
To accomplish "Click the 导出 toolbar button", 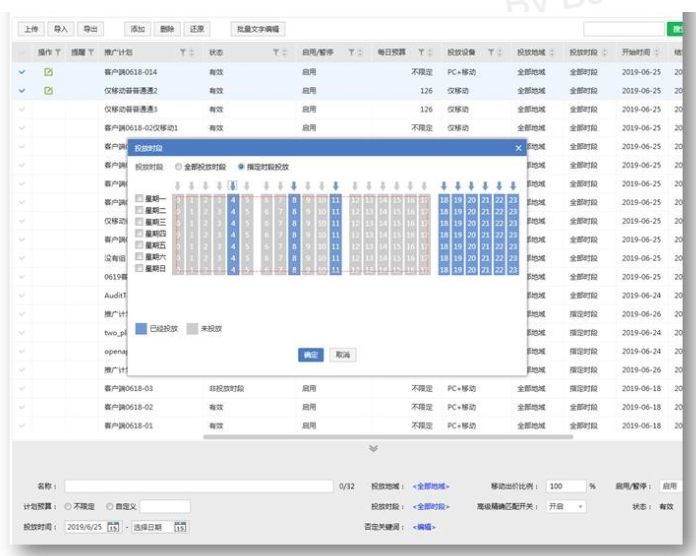I will point(91,29).
